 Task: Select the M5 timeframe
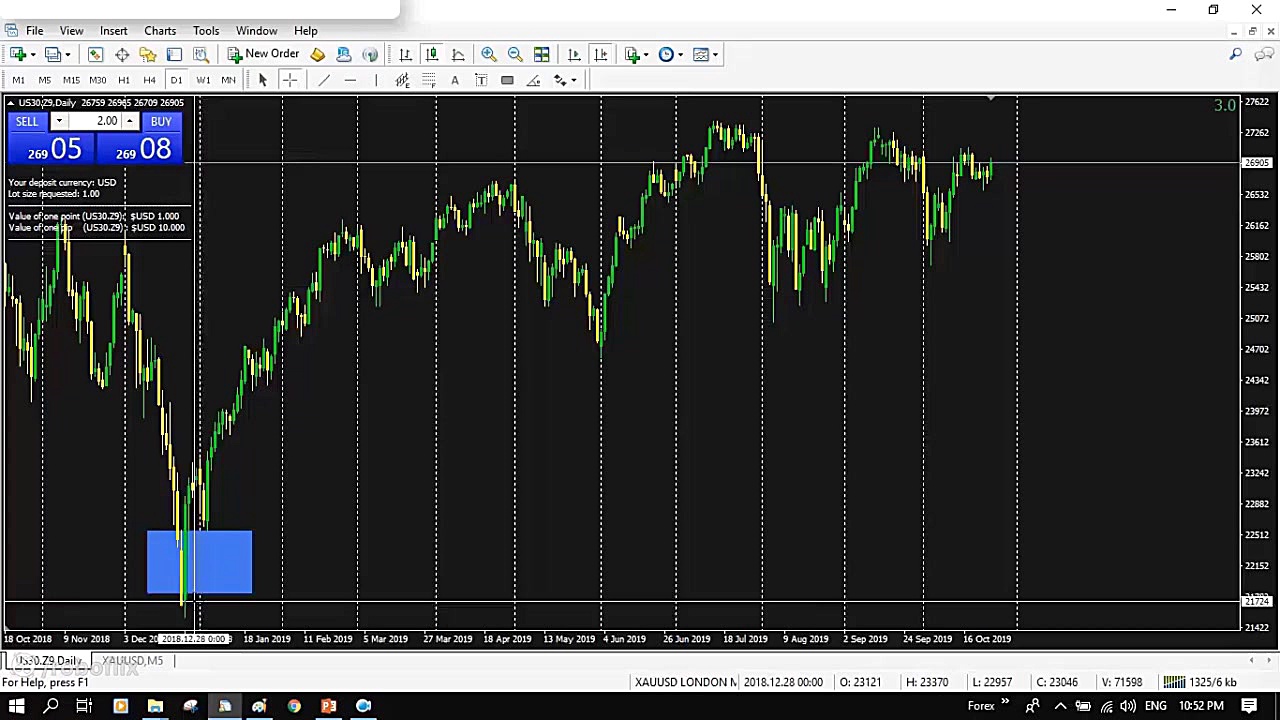coord(45,80)
